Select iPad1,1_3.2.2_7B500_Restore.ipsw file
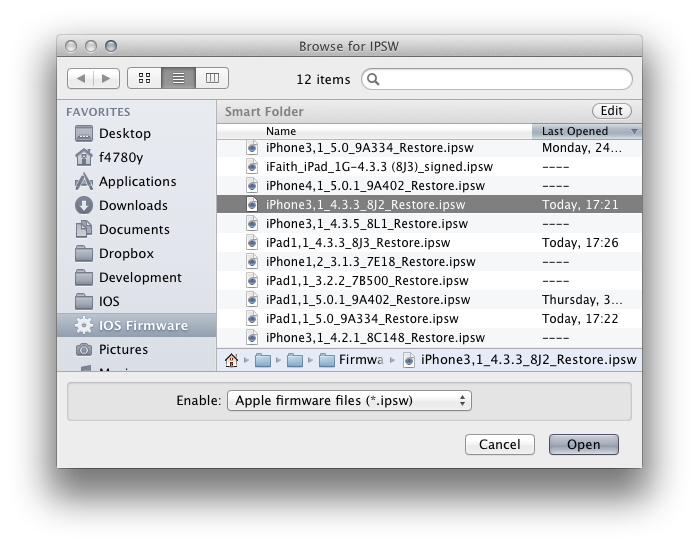Image resolution: width=699 pixels, height=547 pixels. [429, 280]
